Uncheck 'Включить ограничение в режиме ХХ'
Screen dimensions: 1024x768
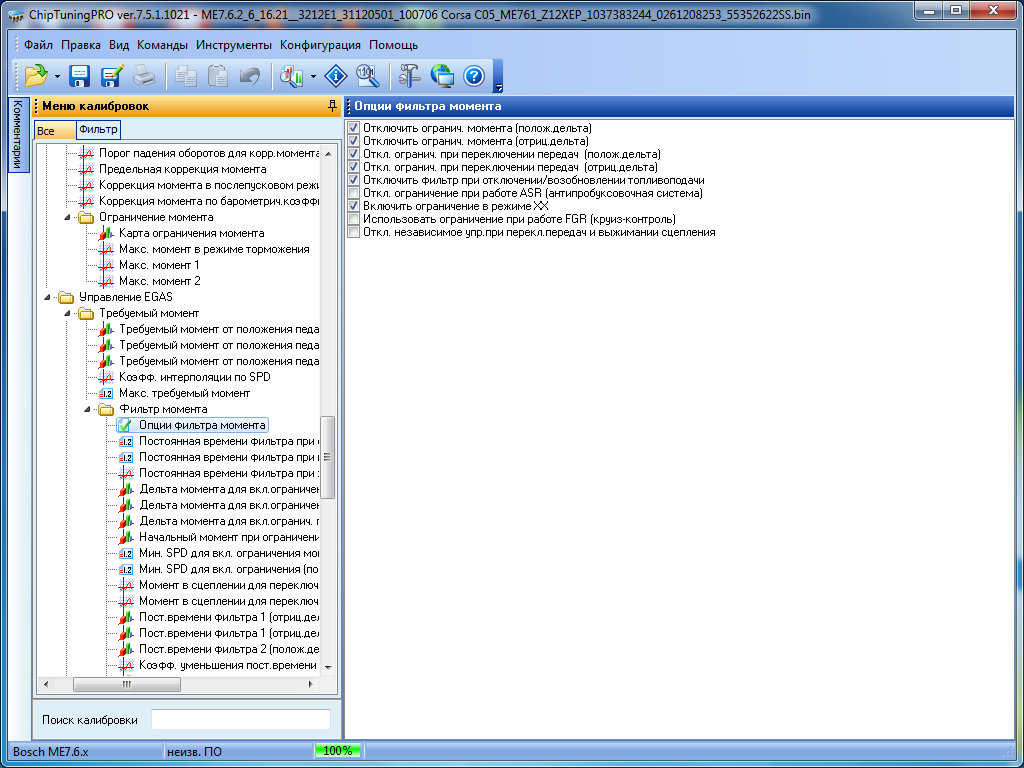click(354, 206)
